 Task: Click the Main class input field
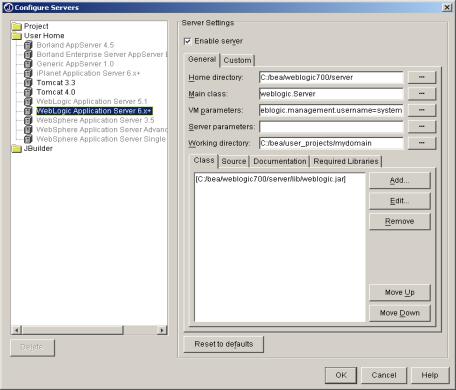coord(331,94)
